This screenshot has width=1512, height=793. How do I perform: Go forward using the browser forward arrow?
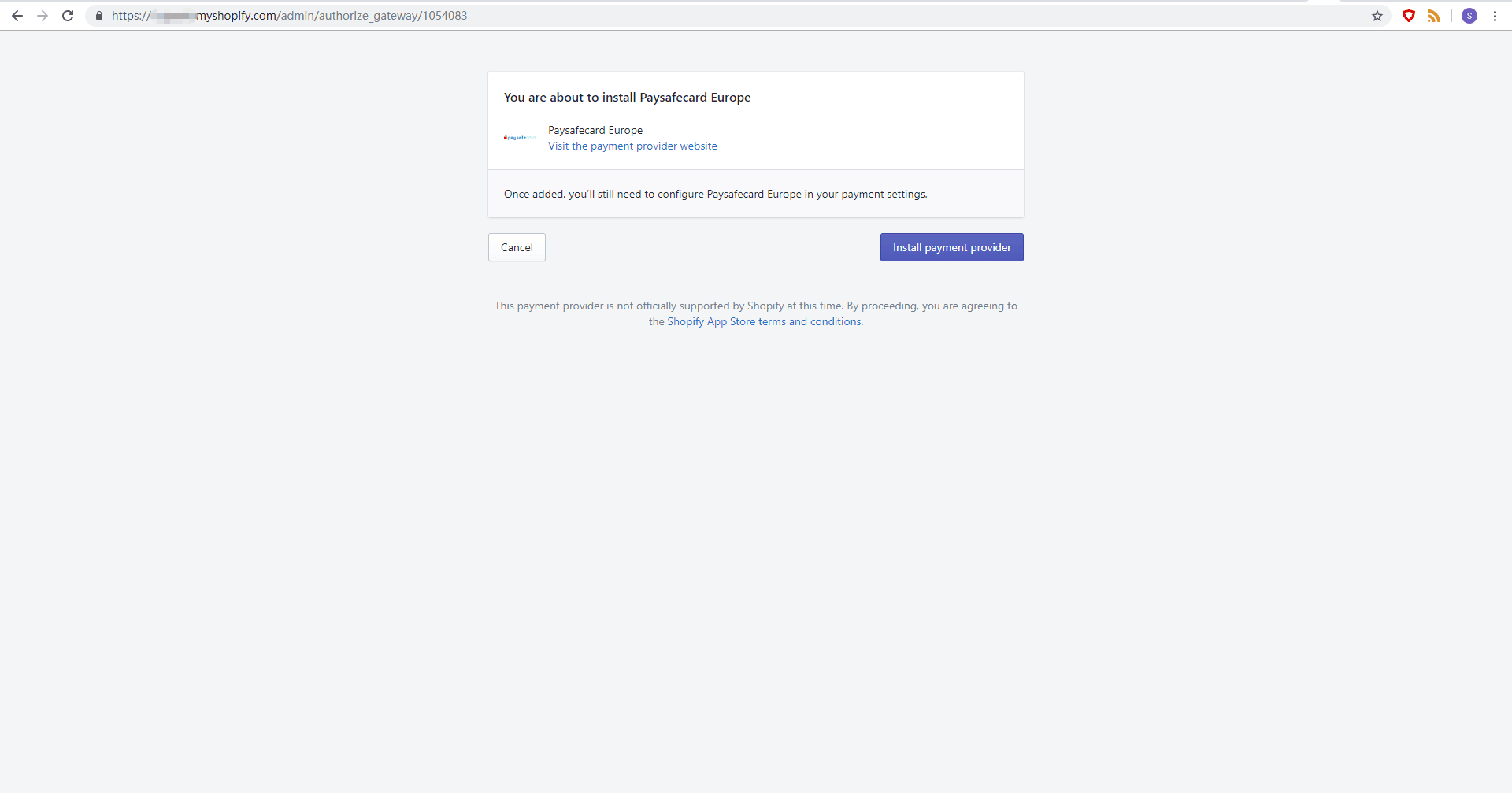tap(43, 16)
